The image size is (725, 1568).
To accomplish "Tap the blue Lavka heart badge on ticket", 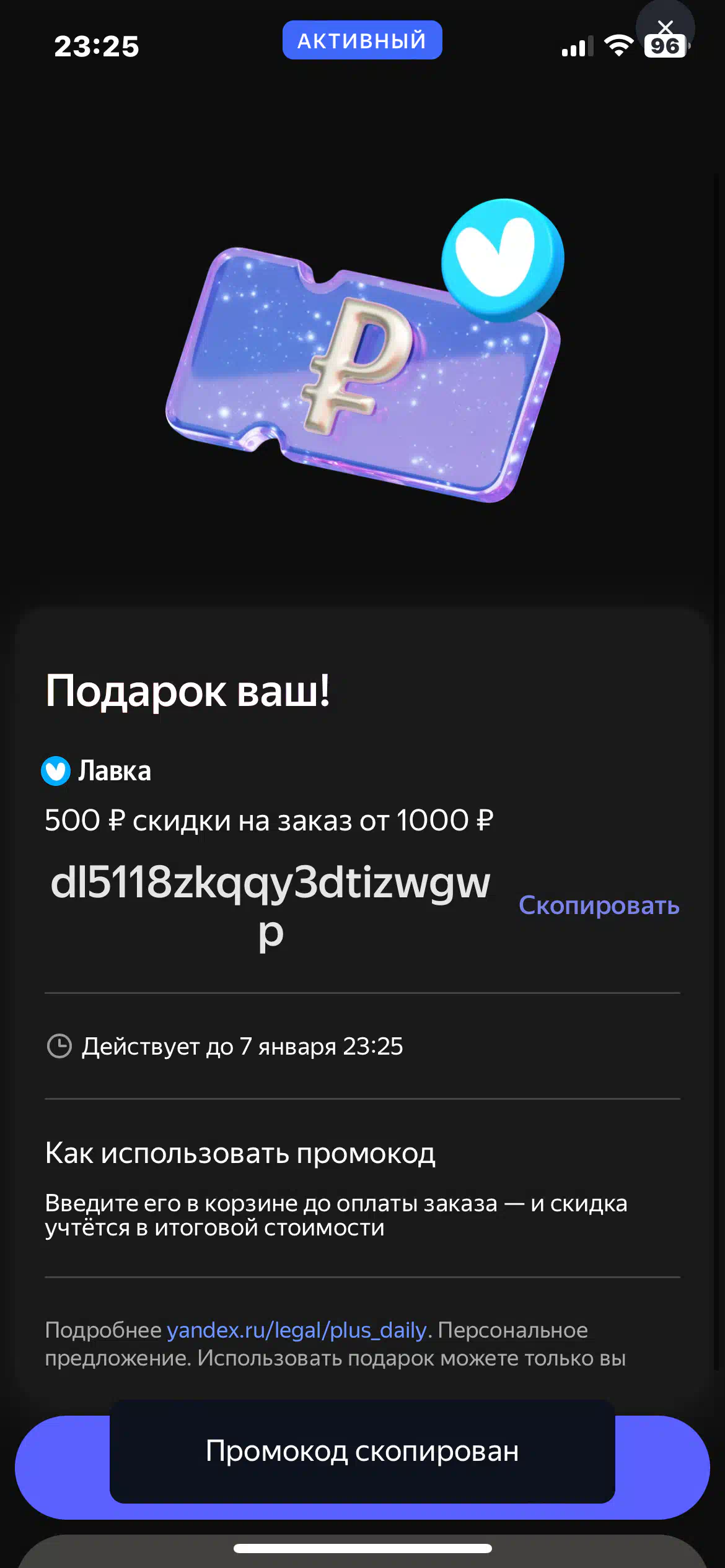I will (x=503, y=260).
